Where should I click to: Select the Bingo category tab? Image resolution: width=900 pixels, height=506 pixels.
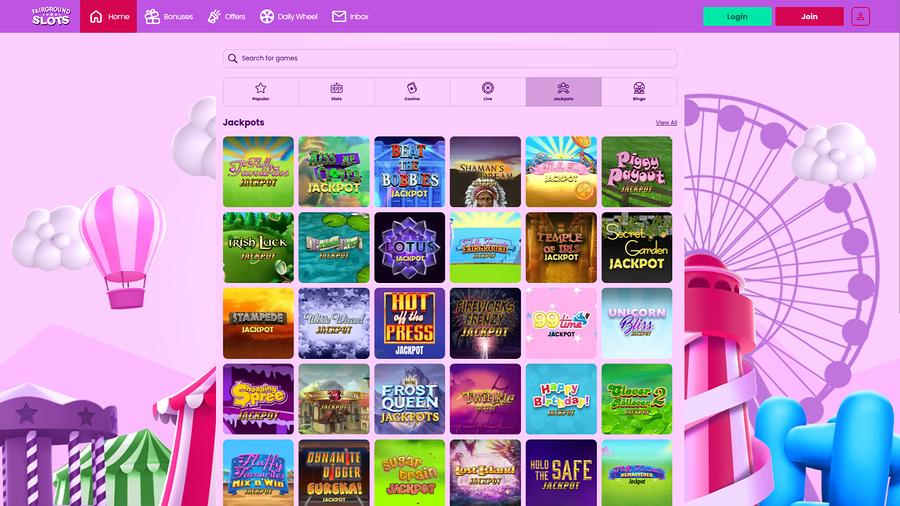pyautogui.click(x=639, y=92)
